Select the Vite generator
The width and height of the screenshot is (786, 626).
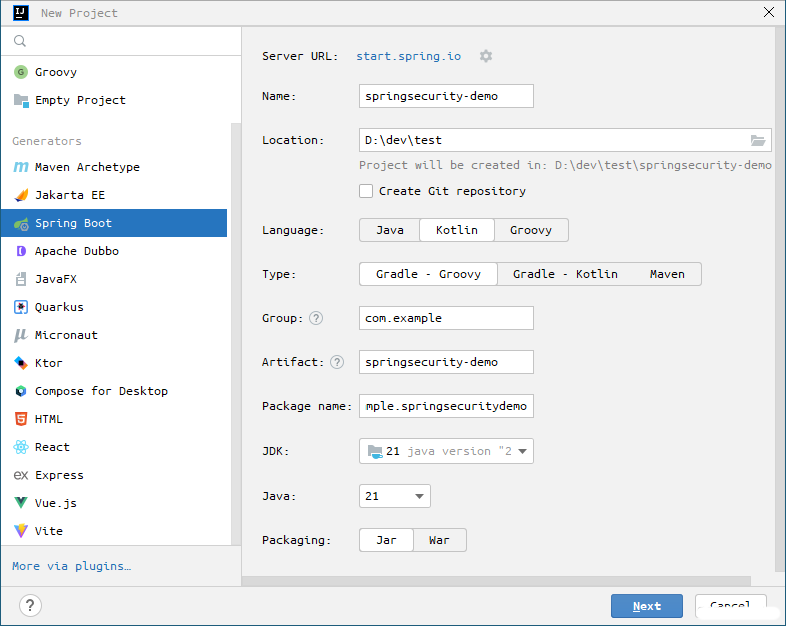[x=114, y=531]
